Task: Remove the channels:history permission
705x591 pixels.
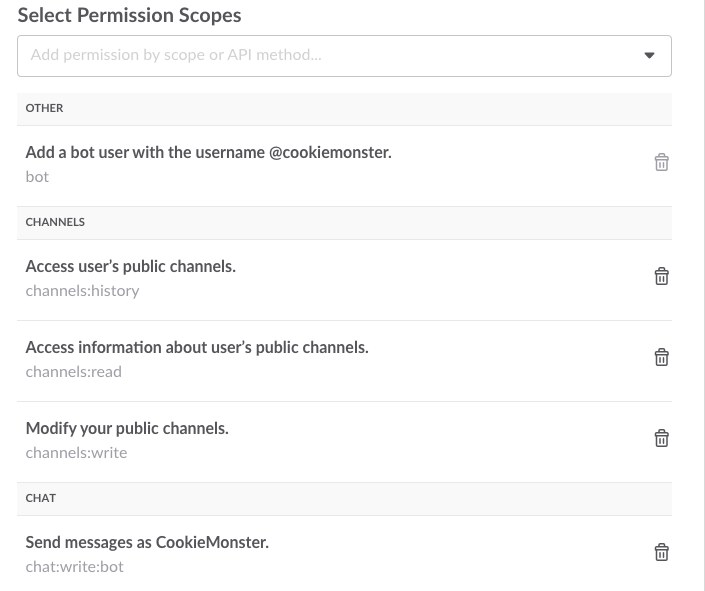Action: coord(661,276)
